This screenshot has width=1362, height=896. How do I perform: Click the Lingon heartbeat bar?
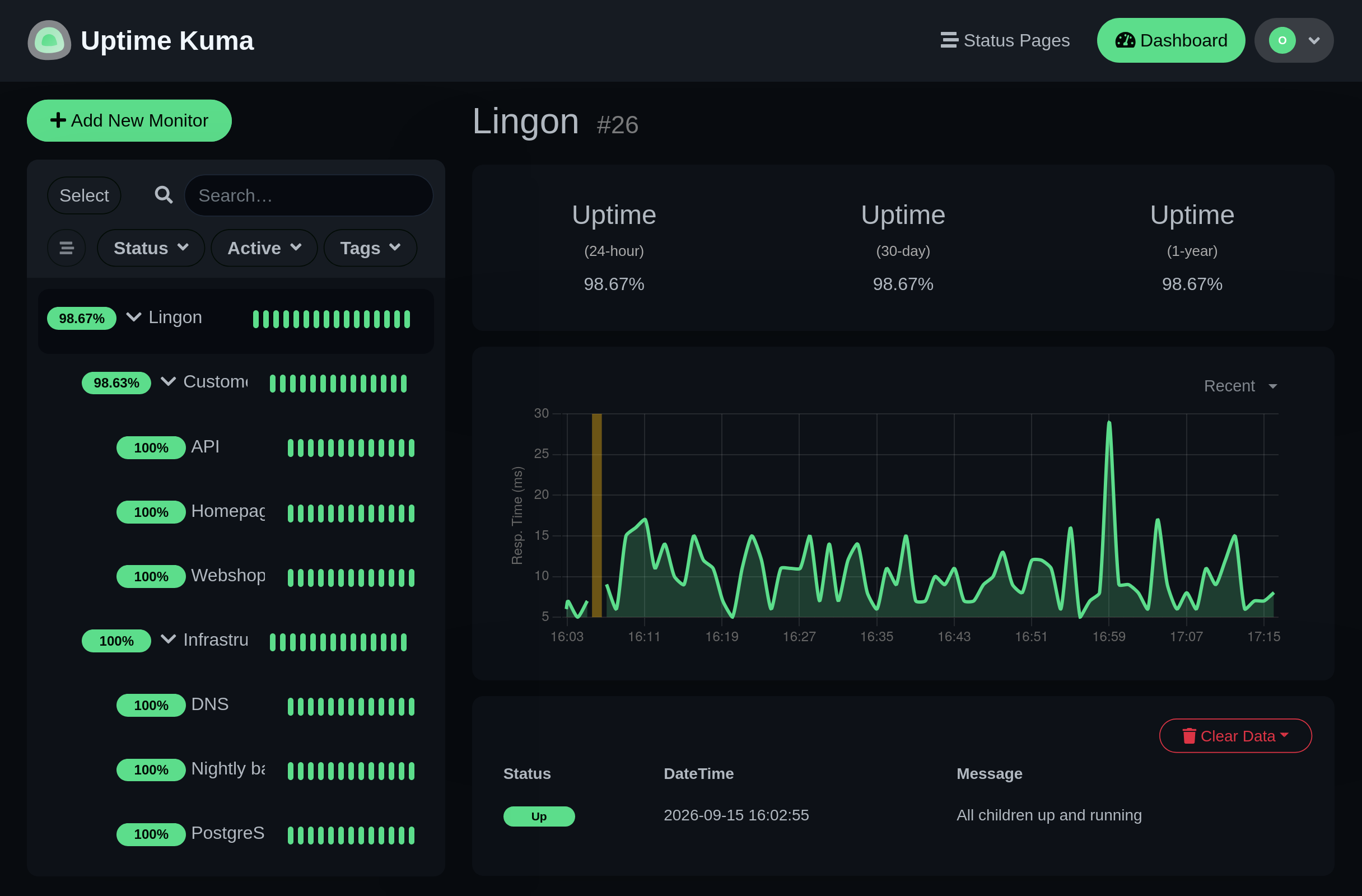pyautogui.click(x=332, y=319)
